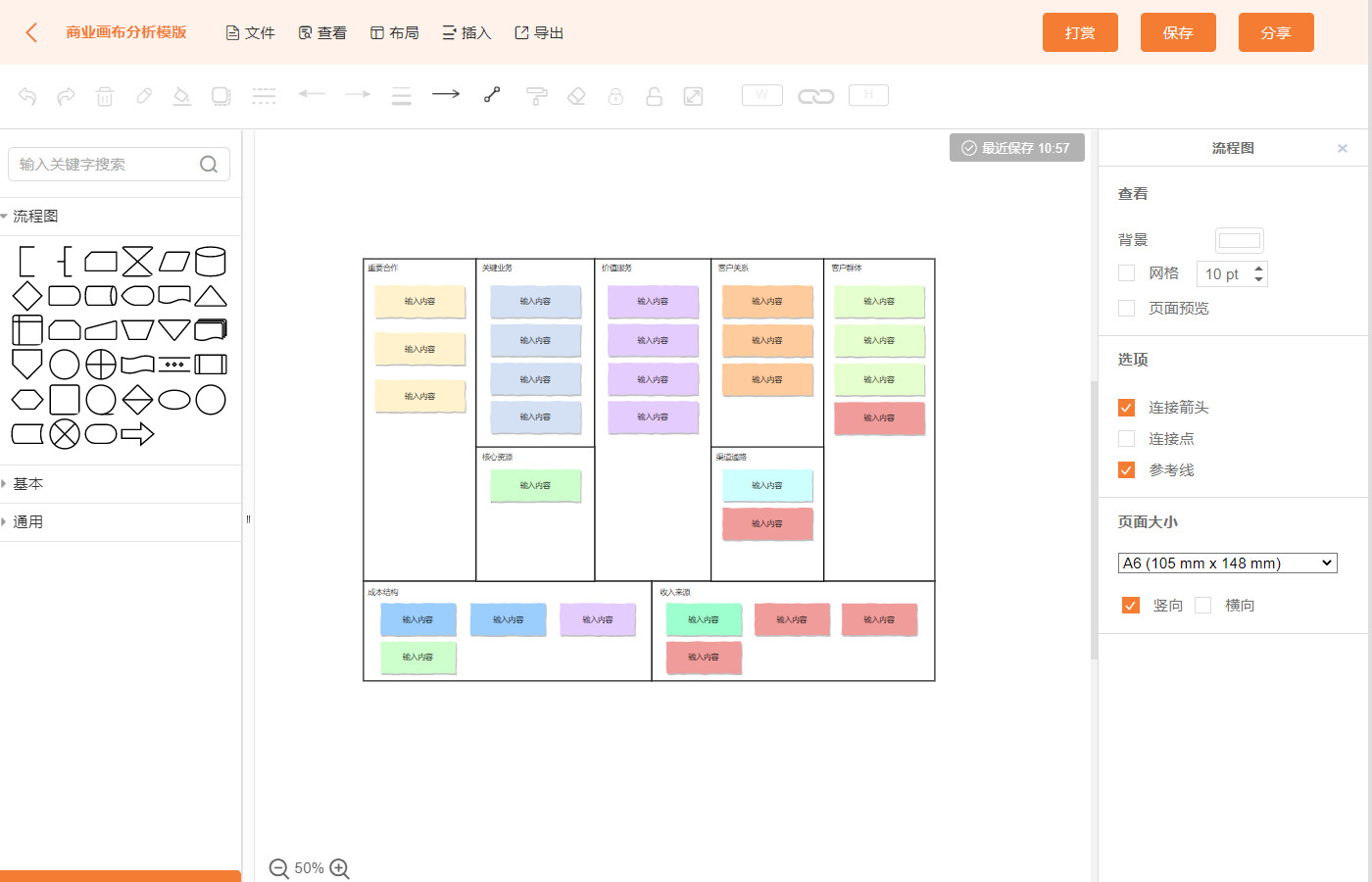
Task: Open the 背景 background color swatch
Action: [x=1240, y=240]
